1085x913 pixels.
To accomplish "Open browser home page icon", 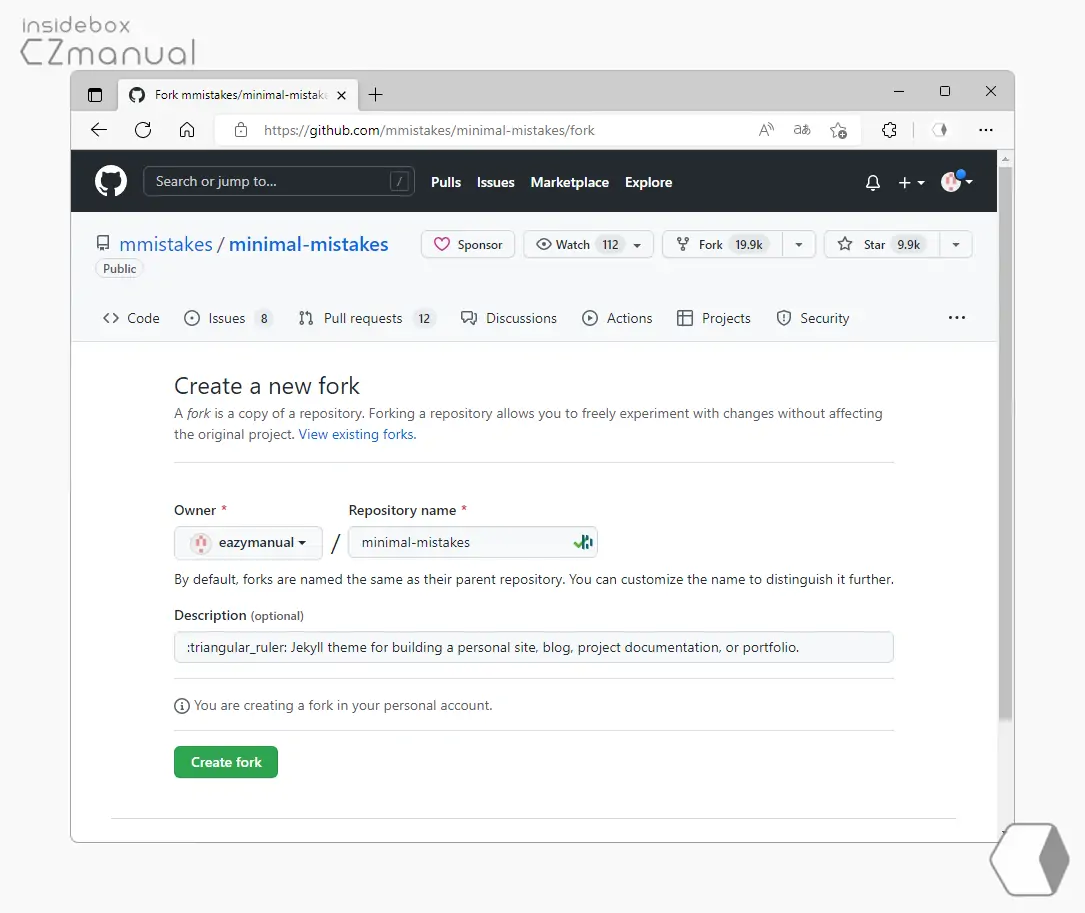I will 187,130.
